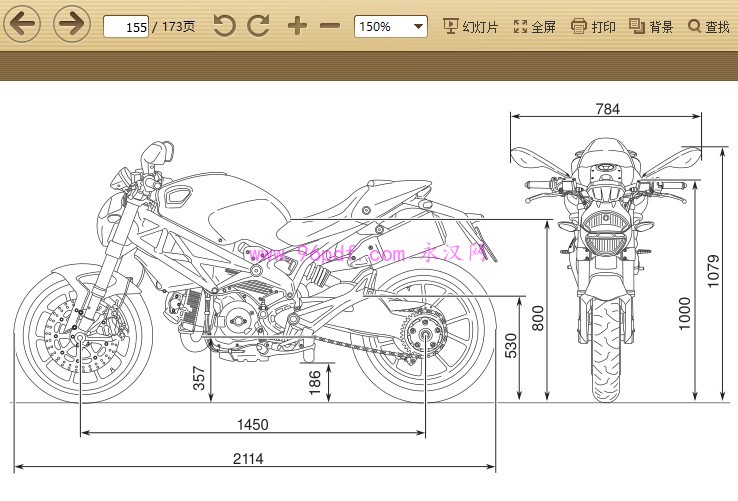
Task: Enter fullscreen mode (全屏)
Action: (x=534, y=26)
